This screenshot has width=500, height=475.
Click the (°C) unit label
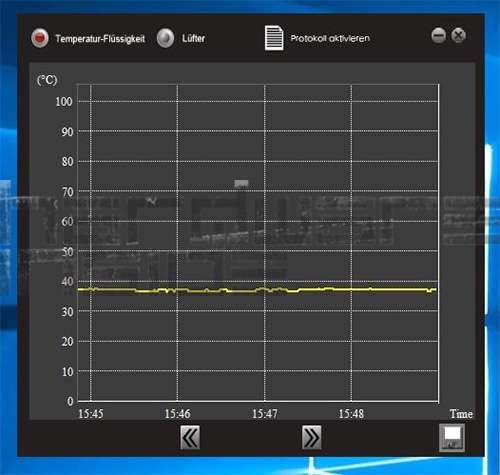tap(47, 80)
